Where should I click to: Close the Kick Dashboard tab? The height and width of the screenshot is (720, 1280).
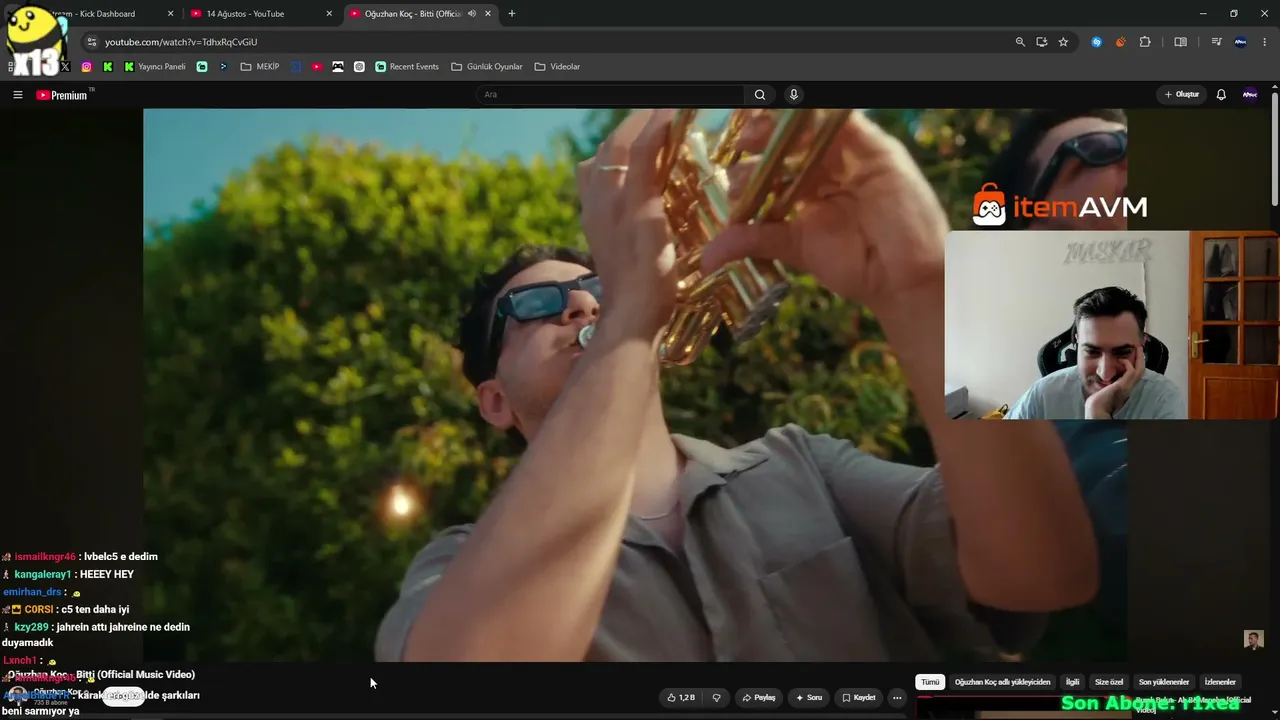click(170, 14)
